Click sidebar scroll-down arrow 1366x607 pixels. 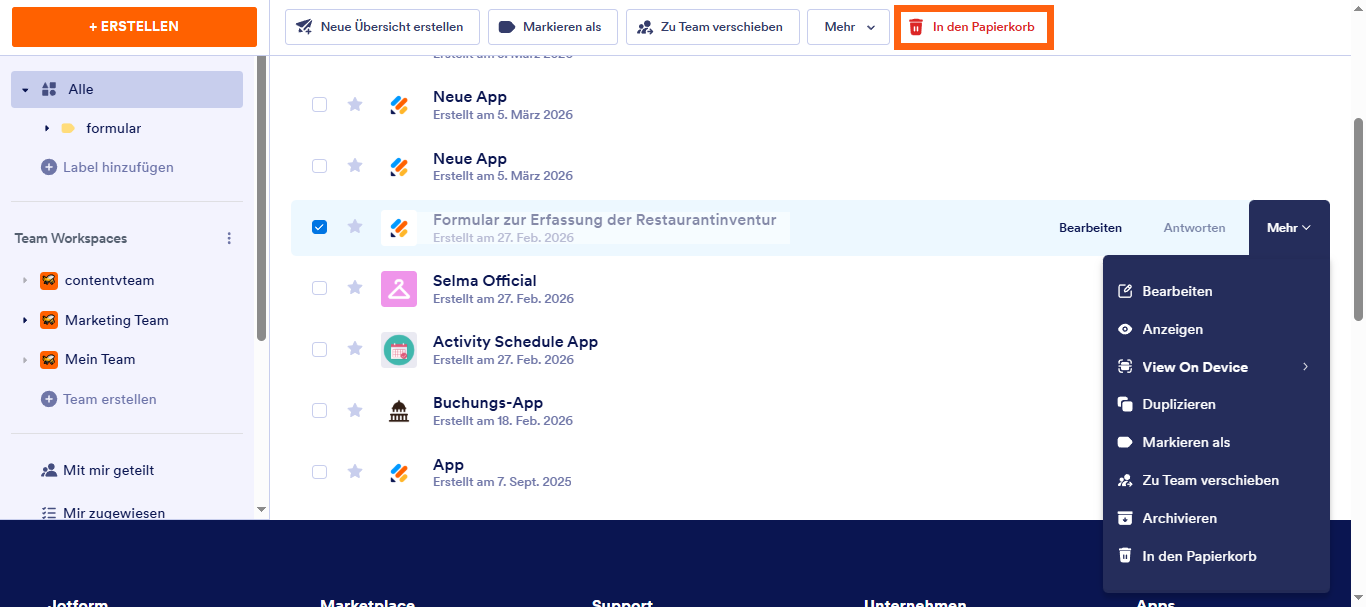click(x=262, y=509)
